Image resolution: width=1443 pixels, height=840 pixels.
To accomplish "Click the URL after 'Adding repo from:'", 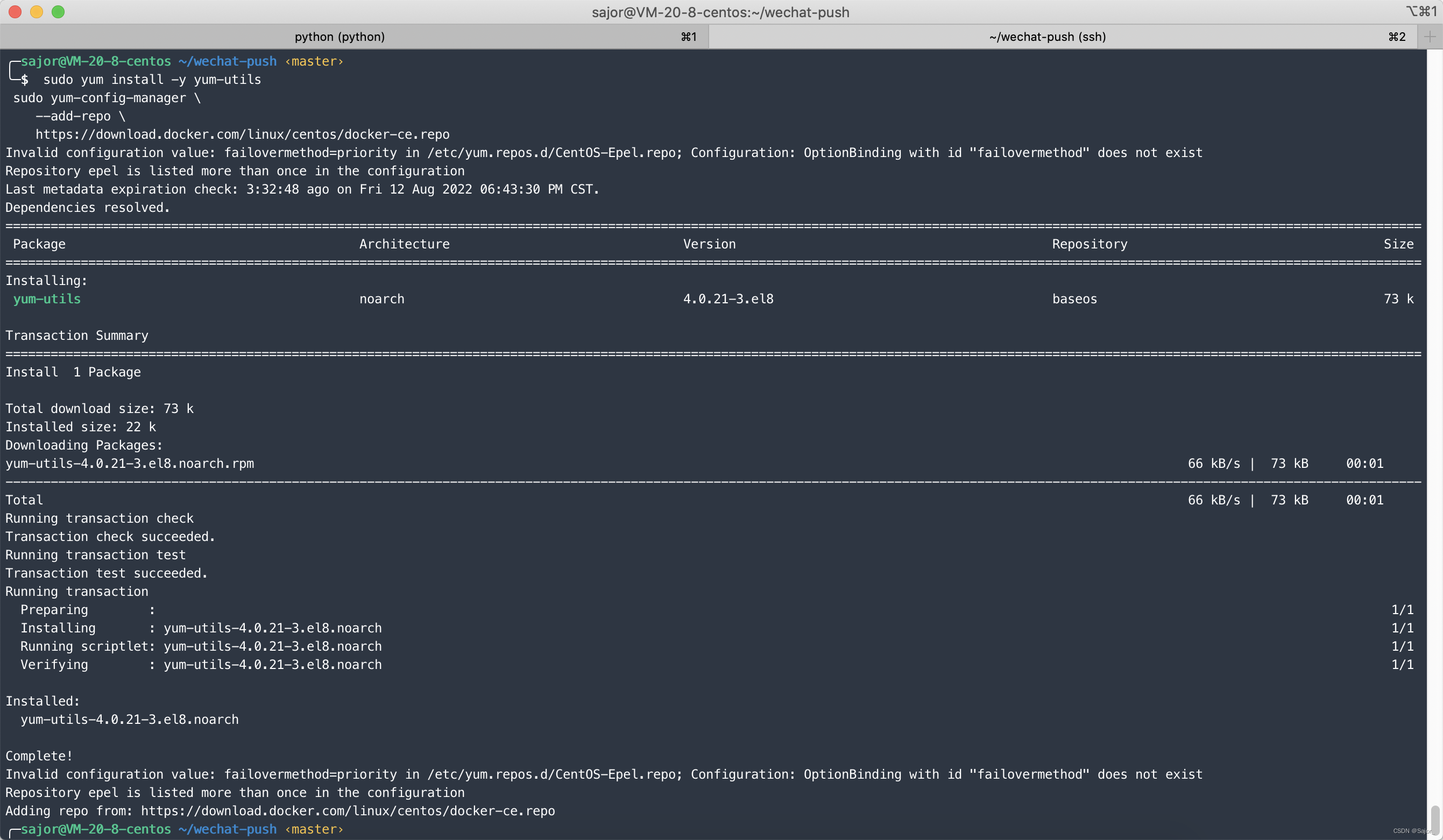I will (x=348, y=811).
